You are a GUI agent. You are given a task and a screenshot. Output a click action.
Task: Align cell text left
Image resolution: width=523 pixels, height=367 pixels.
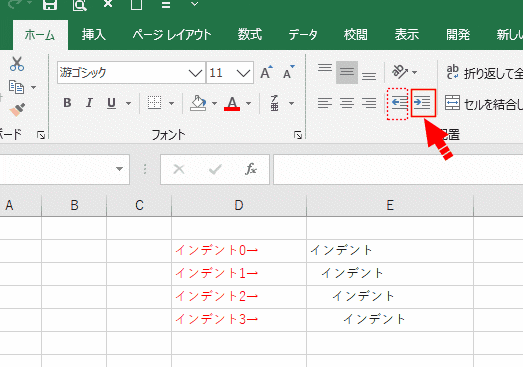325,103
